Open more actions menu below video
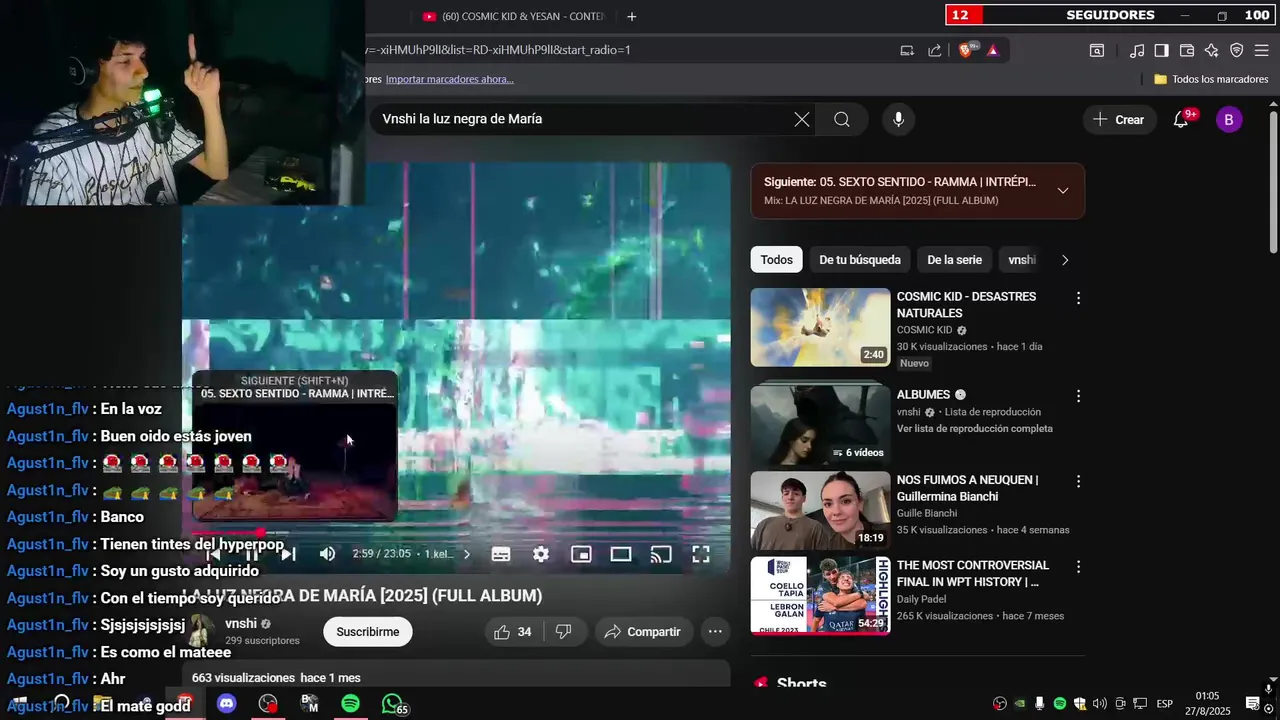The height and width of the screenshot is (720, 1280). (x=715, y=632)
